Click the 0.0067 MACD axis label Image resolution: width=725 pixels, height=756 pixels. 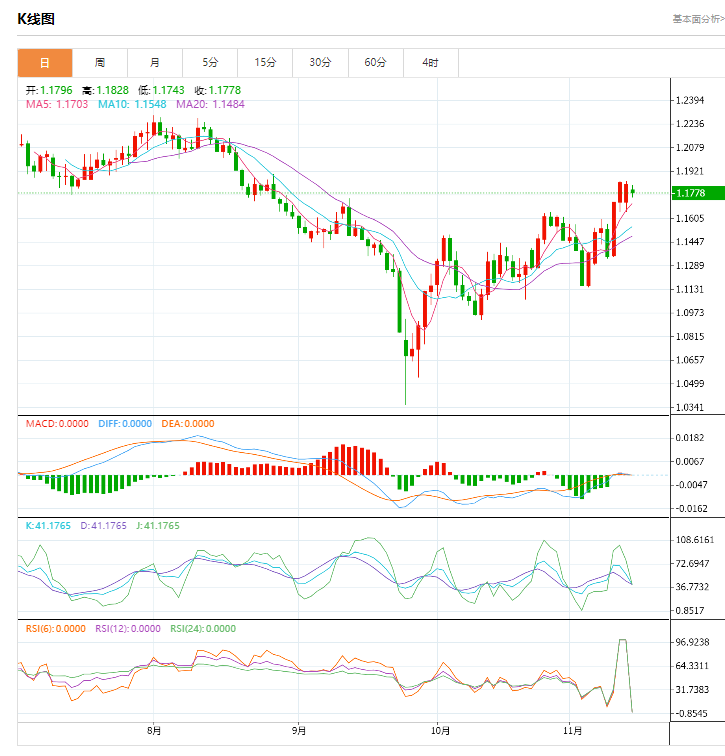(690, 461)
